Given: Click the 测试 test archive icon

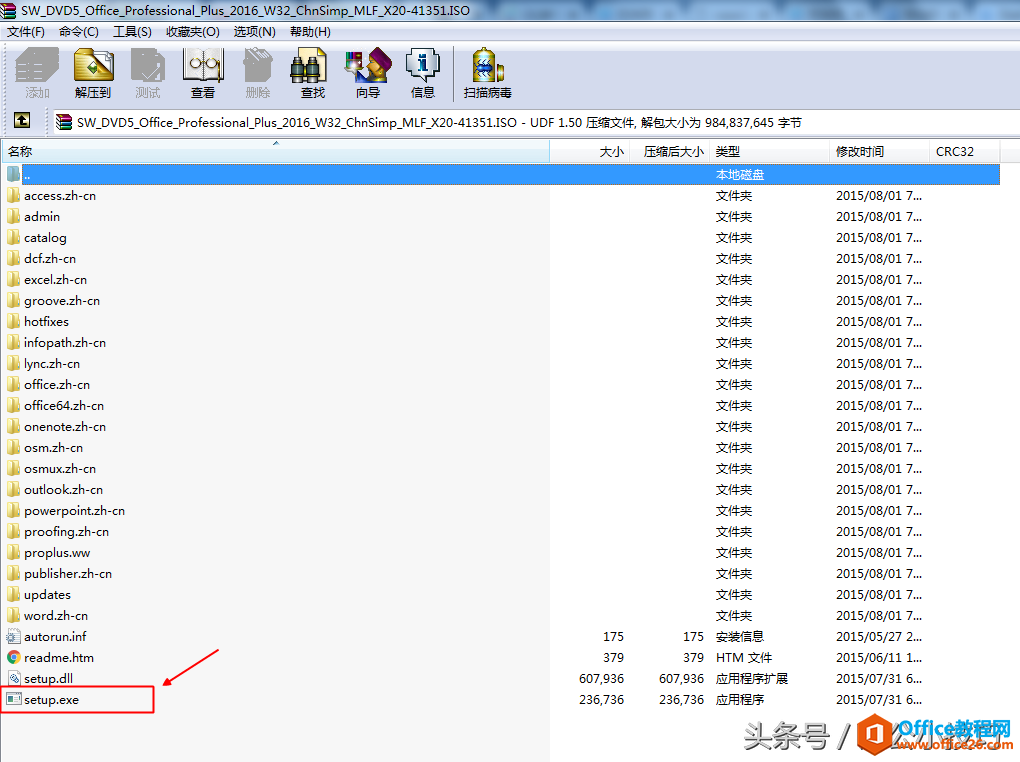Looking at the screenshot, I should [x=148, y=72].
